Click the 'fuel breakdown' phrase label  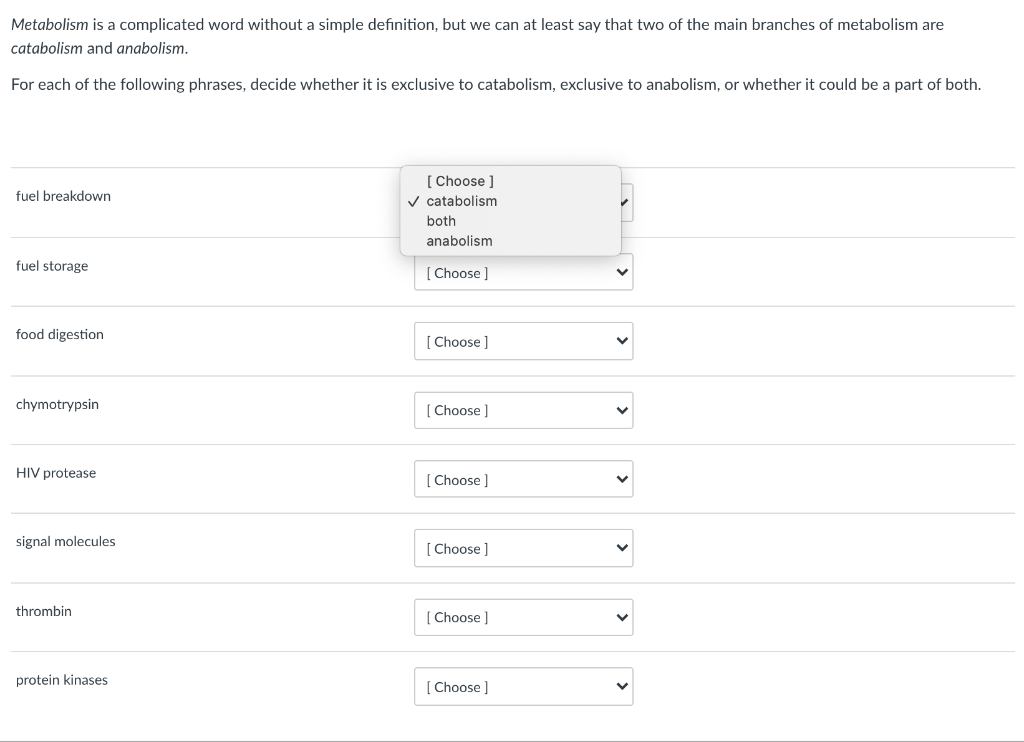pos(63,196)
